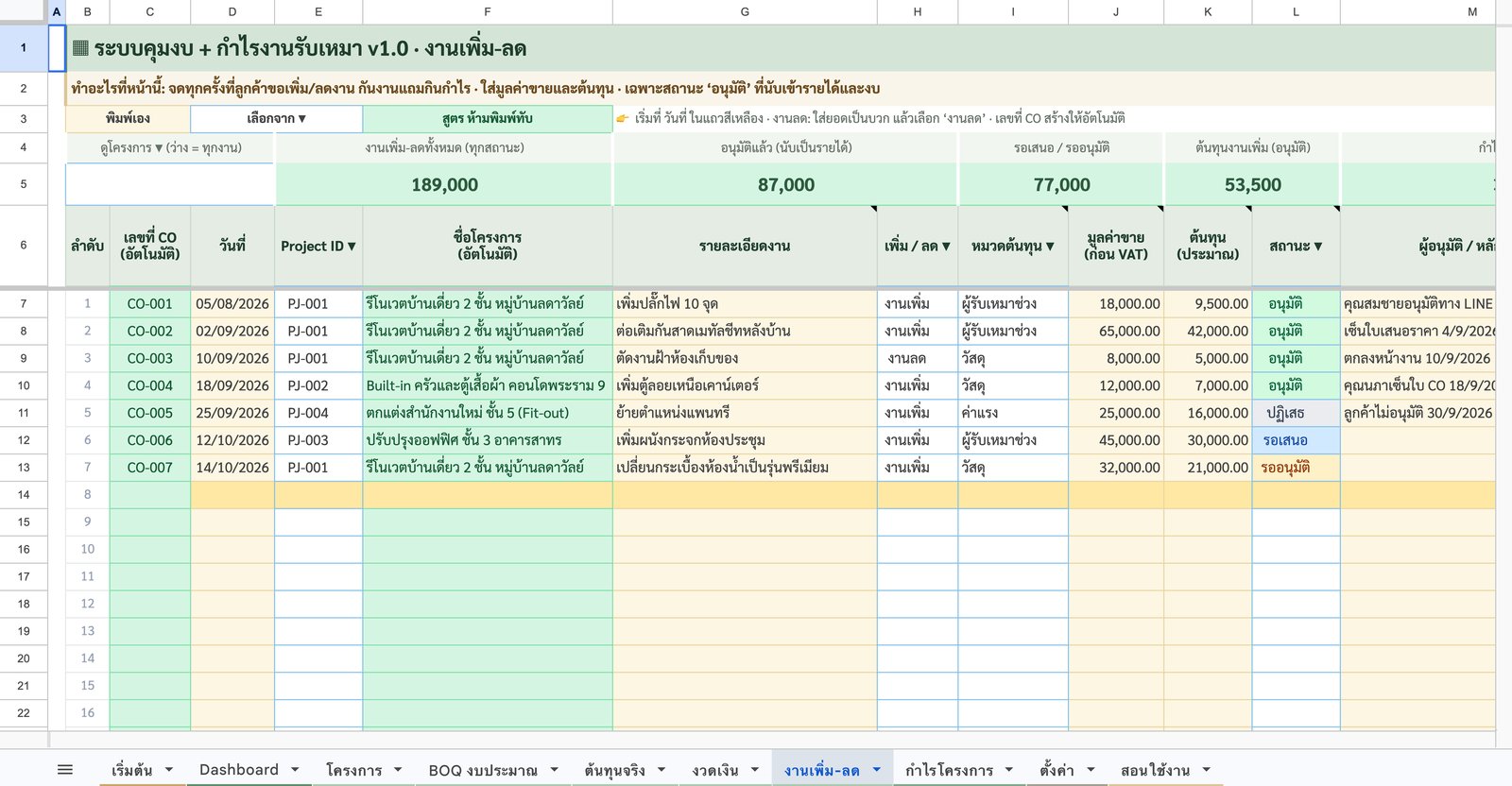Click the date 05/08/2026
The image size is (1512, 786).
(x=232, y=303)
